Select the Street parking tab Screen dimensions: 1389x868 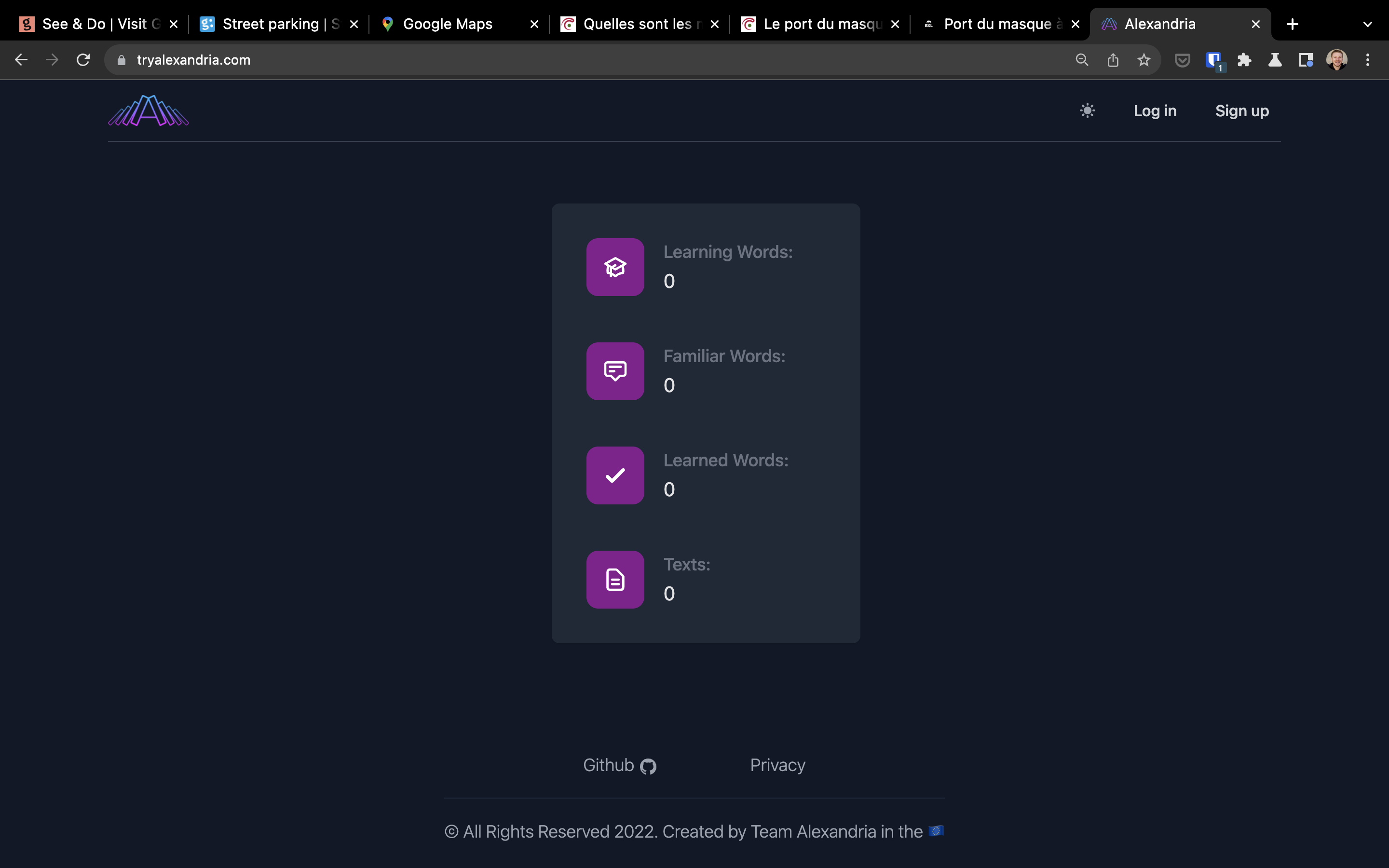(270, 24)
